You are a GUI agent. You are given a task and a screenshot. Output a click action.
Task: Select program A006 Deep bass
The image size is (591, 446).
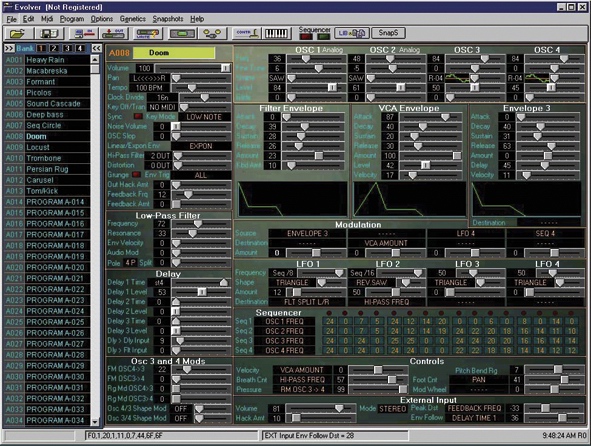point(47,115)
